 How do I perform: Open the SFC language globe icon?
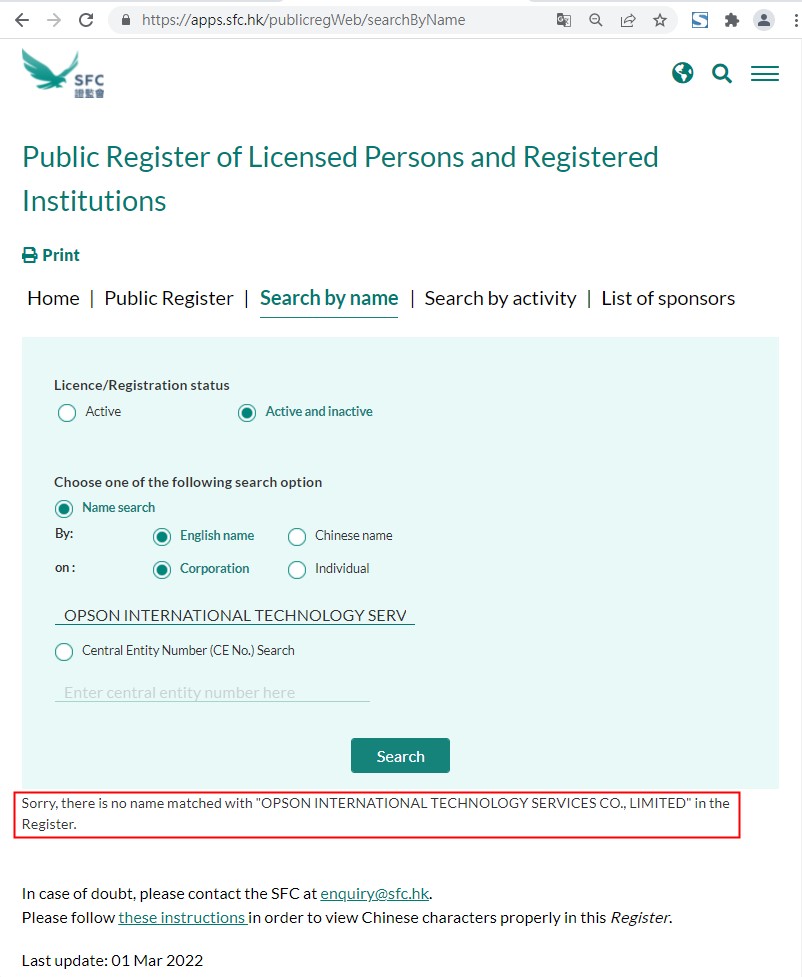click(683, 73)
